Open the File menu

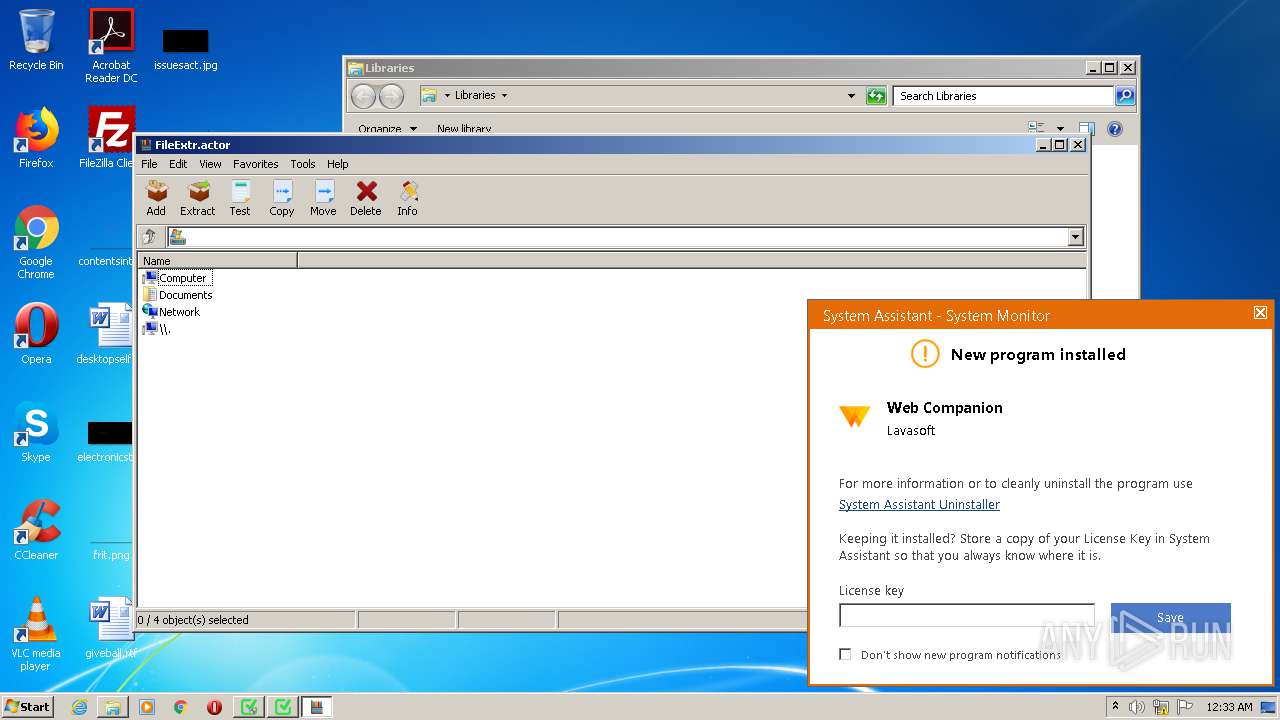149,164
